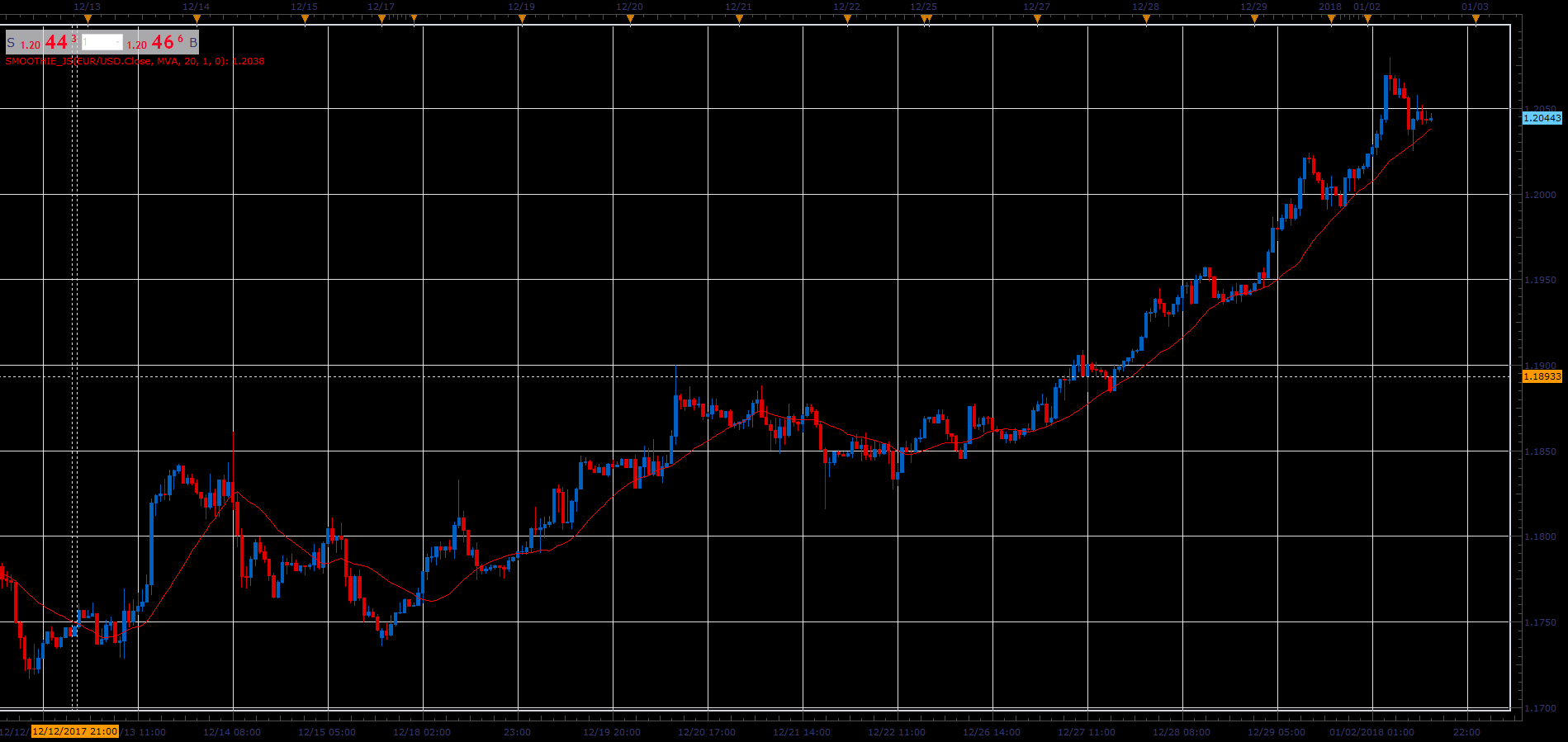
Task: Click the 12/19 day marker triangle
Action: click(522, 19)
